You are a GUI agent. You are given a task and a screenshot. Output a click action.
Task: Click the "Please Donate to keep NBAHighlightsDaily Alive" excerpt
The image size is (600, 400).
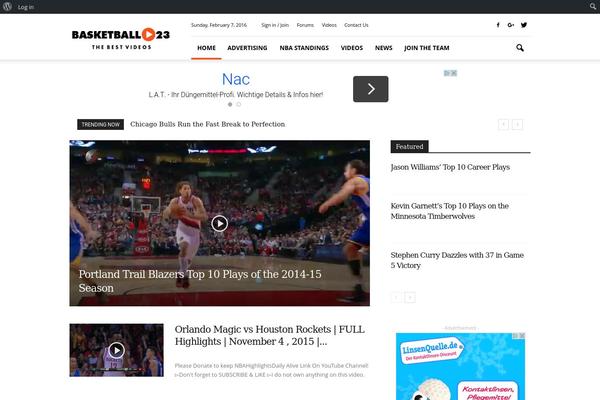(x=271, y=370)
